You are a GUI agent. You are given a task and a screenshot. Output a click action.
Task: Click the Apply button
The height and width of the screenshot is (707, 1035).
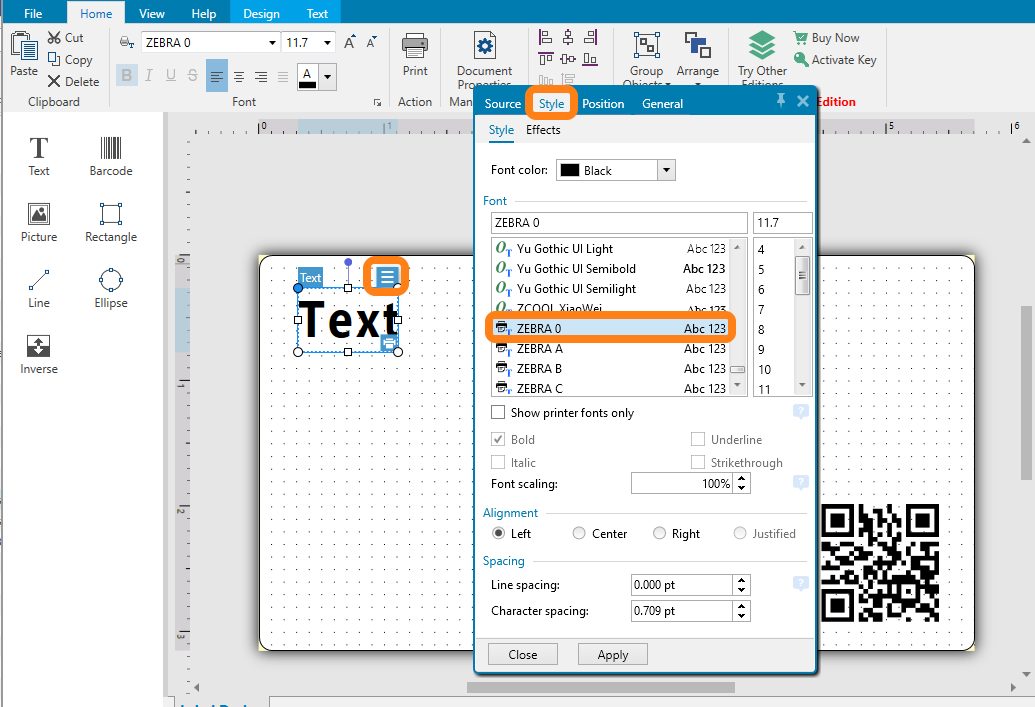point(613,655)
